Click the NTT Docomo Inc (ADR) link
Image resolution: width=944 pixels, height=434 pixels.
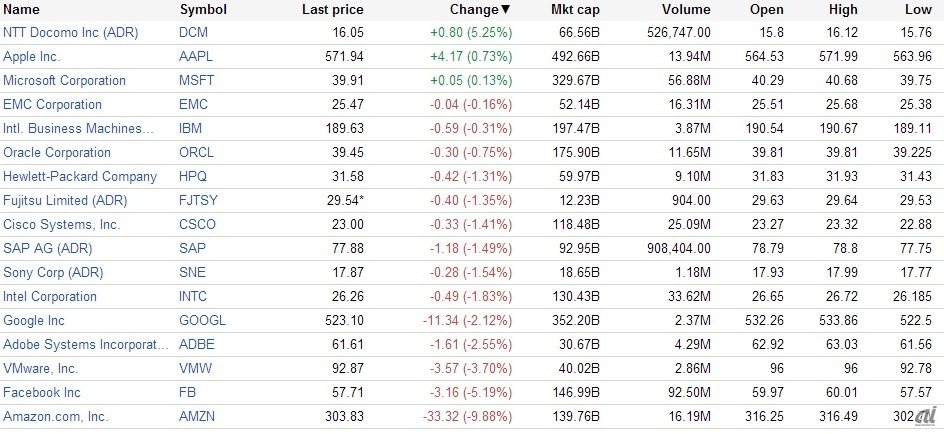click(x=71, y=33)
